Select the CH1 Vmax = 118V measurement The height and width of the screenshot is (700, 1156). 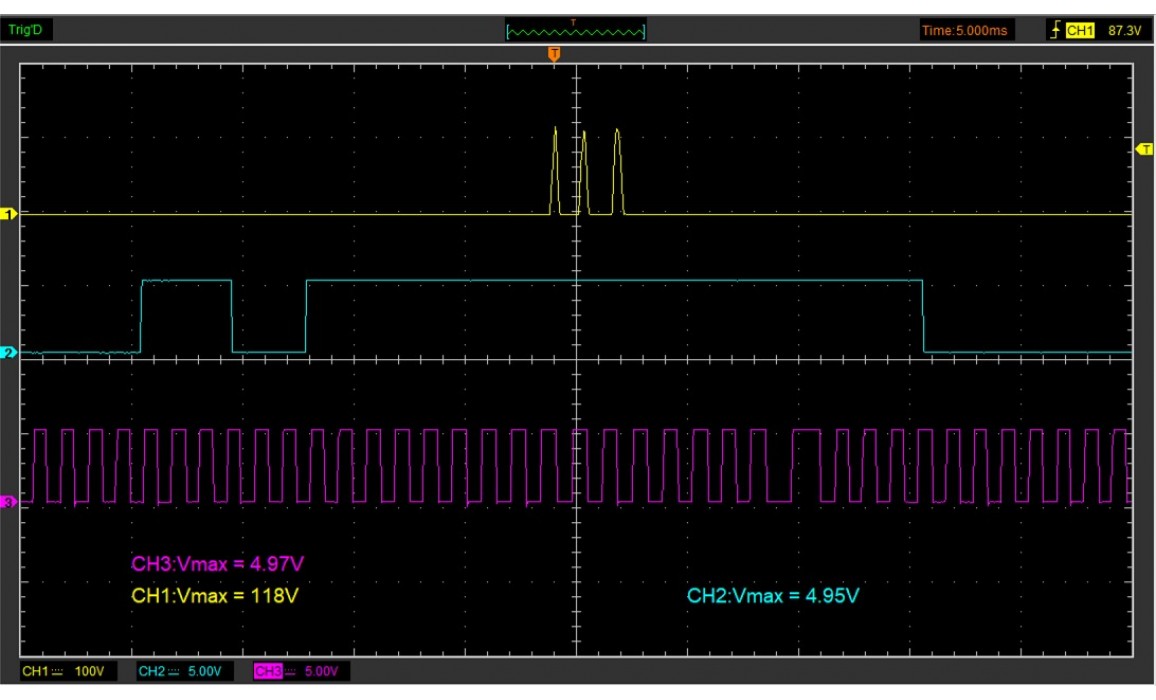coord(215,596)
